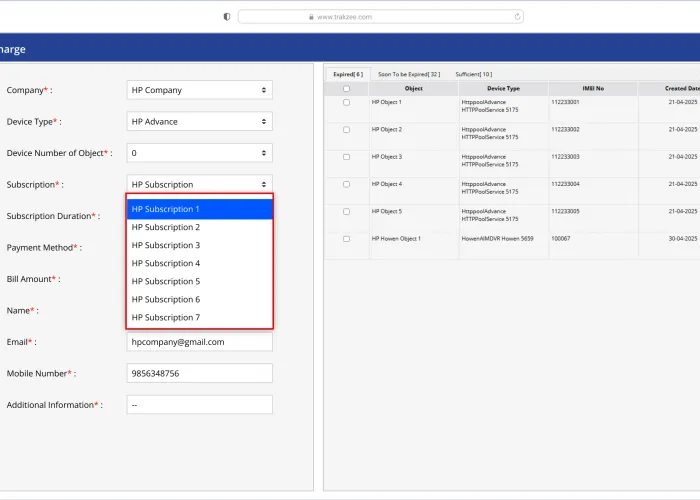Open the Company dropdown showing HP Company
The image size is (700, 500).
pos(199,90)
